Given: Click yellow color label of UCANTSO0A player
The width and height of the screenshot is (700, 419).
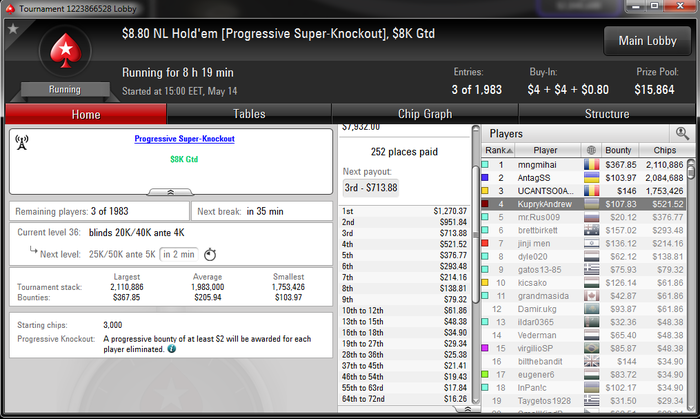Looking at the screenshot, I should pos(485,191).
